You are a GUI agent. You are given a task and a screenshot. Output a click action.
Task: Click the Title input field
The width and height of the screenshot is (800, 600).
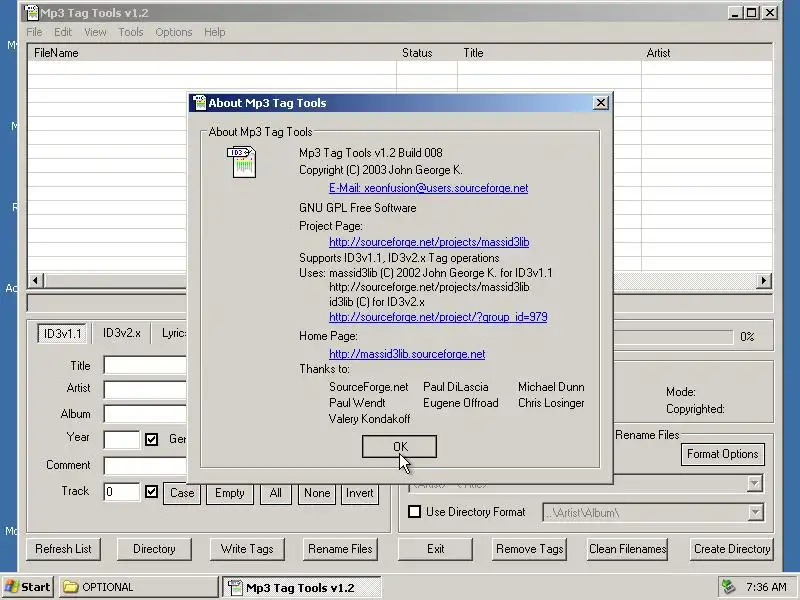click(145, 365)
